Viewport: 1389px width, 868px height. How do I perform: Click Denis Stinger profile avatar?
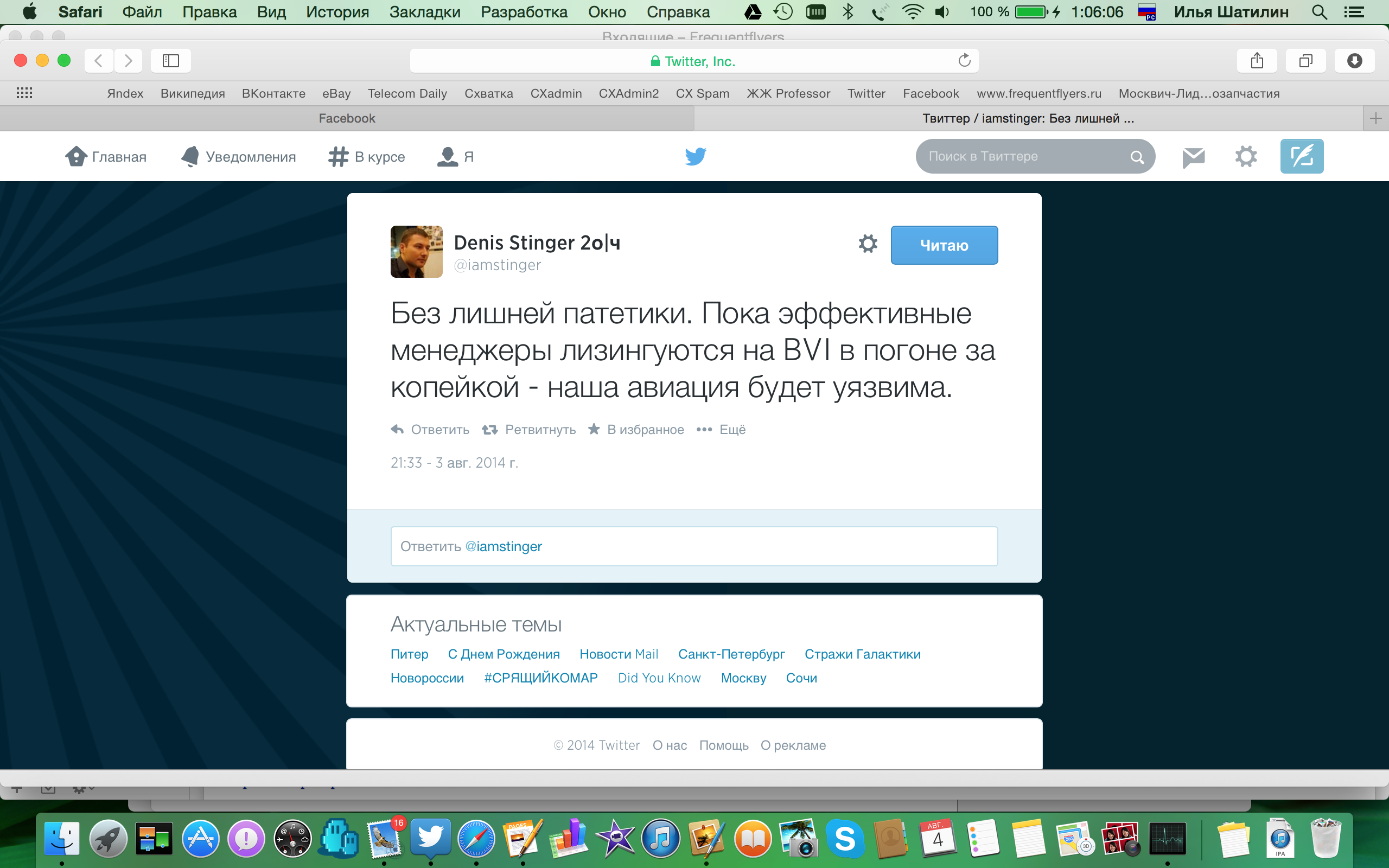416,251
